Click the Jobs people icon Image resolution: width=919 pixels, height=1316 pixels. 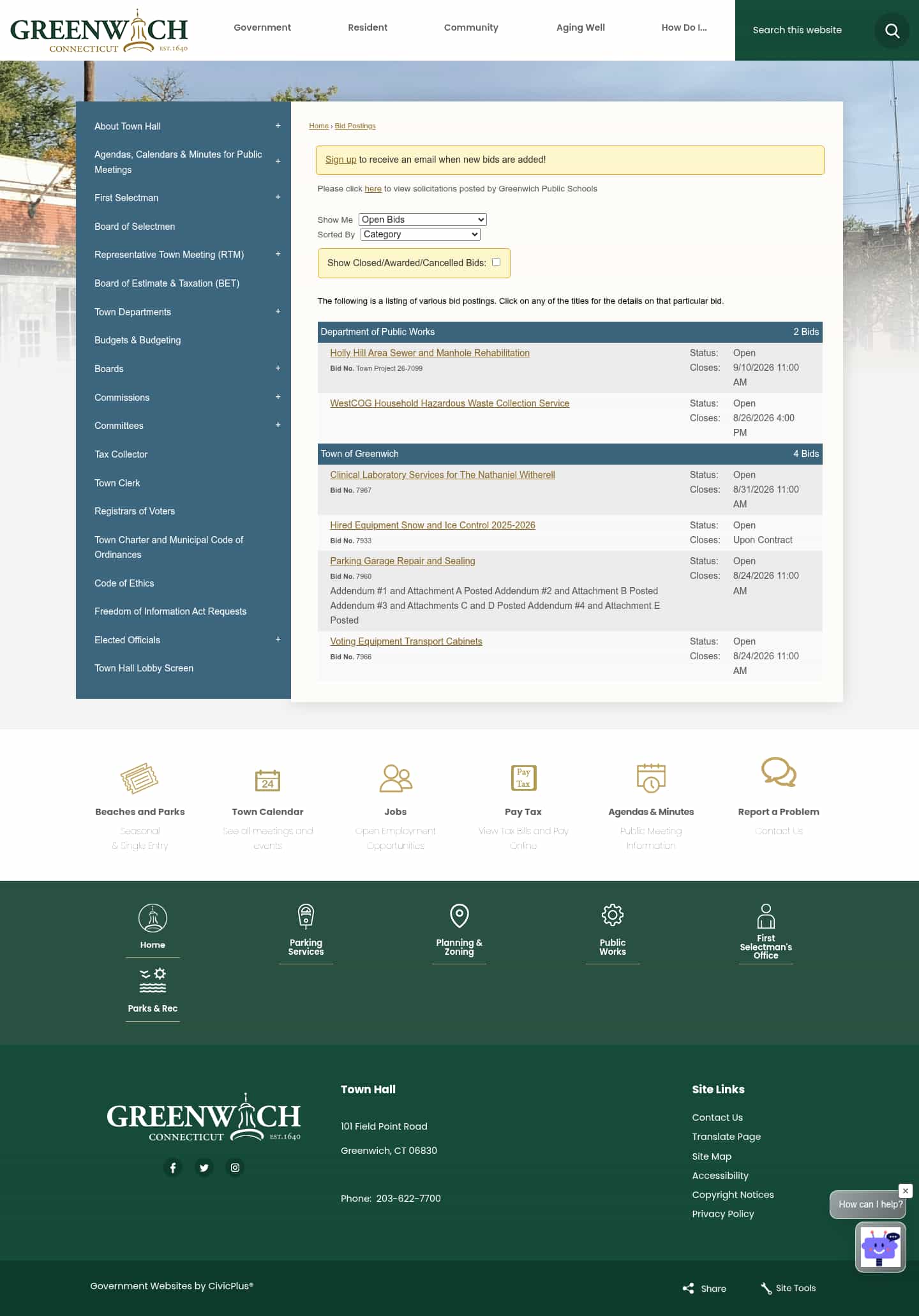click(396, 778)
